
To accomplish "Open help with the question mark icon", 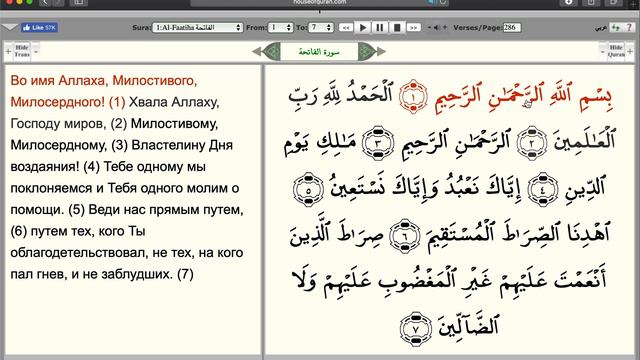I will point(629,27).
